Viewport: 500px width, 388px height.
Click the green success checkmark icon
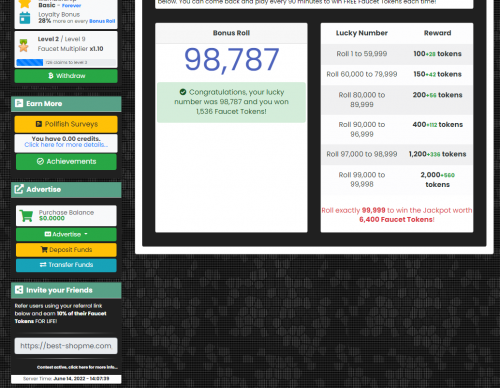tap(183, 92)
